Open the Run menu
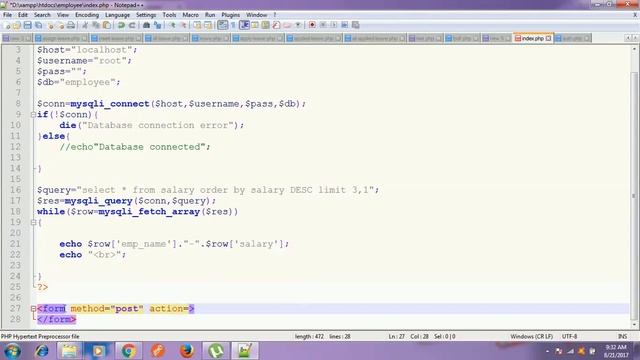The image size is (640, 360). 210,15
